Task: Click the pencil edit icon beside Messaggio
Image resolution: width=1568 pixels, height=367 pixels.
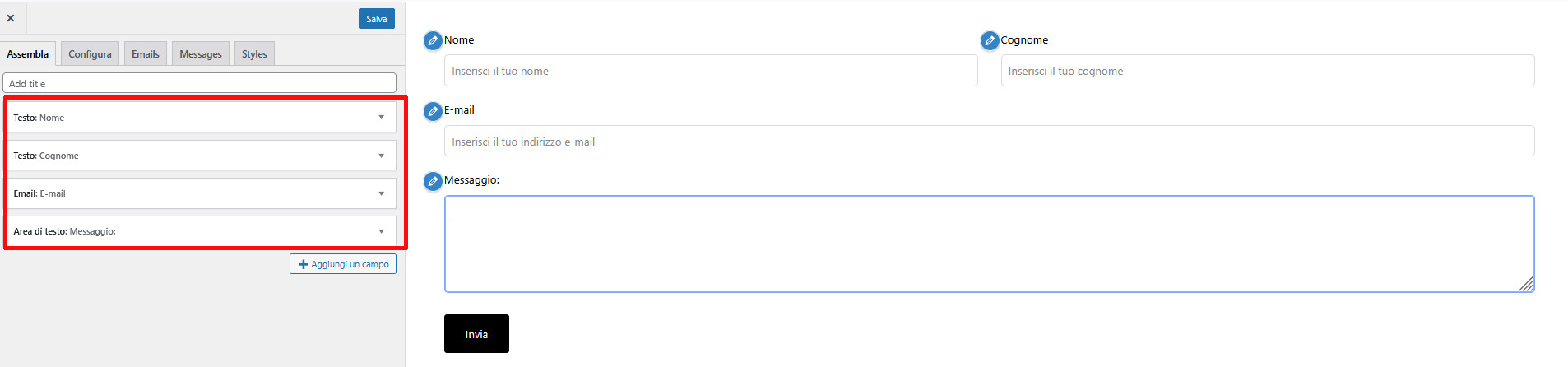Action: coord(433,181)
